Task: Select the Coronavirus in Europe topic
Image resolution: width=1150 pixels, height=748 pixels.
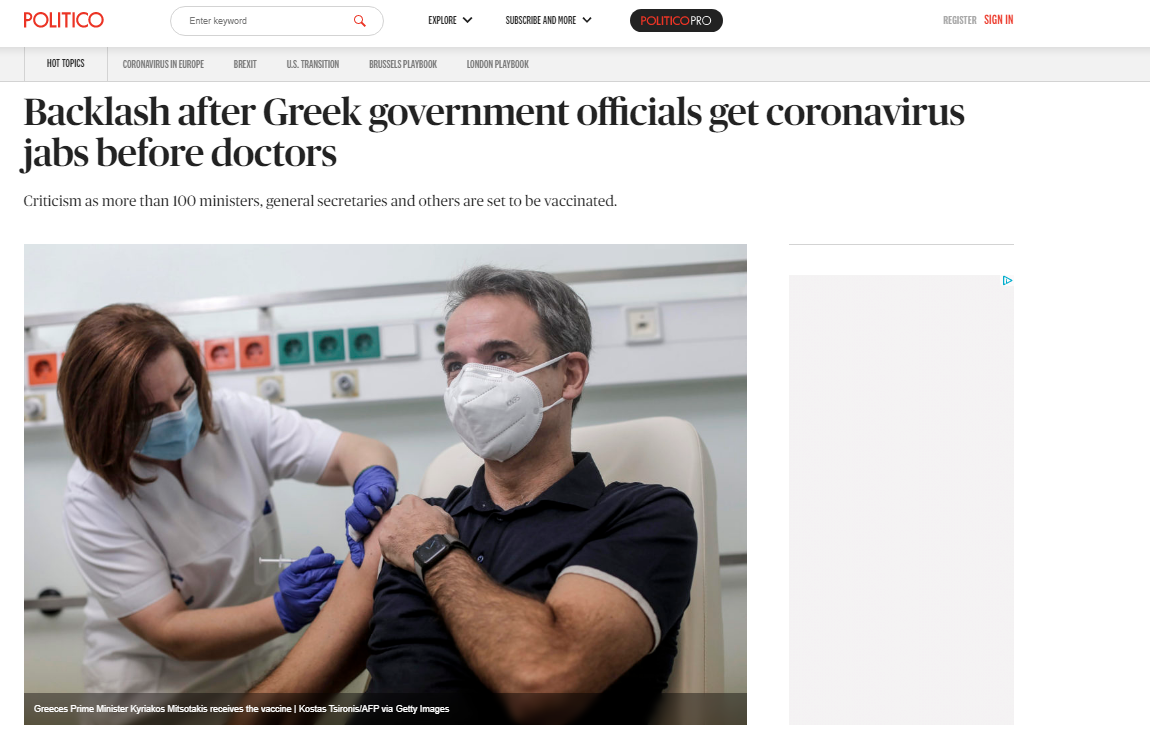Action: pos(163,65)
